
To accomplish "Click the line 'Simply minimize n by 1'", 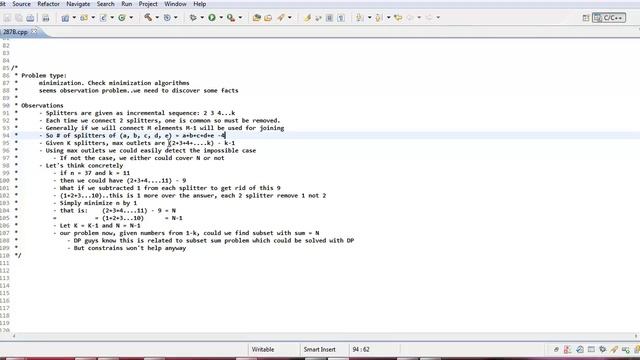I will (x=98, y=203).
